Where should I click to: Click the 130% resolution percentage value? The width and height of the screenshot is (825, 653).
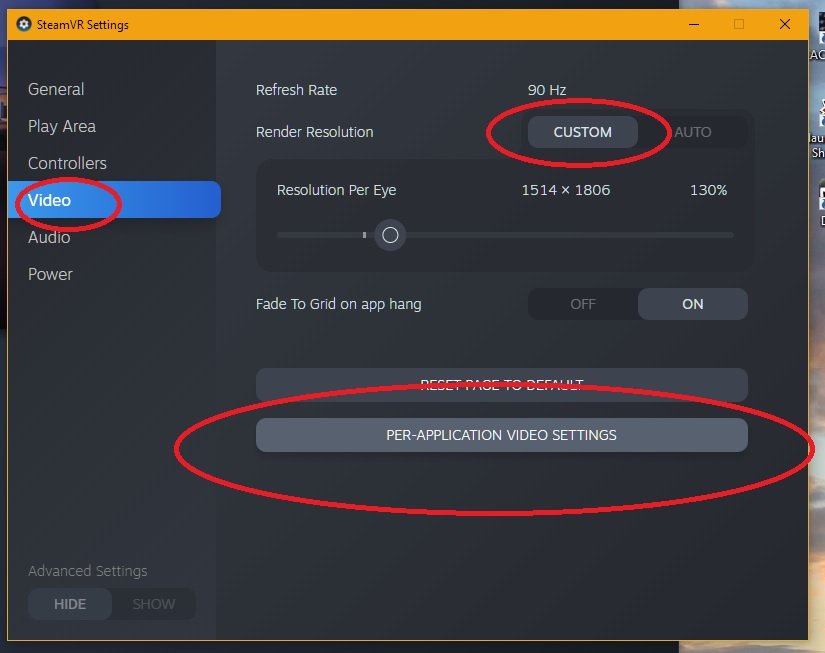(x=708, y=190)
